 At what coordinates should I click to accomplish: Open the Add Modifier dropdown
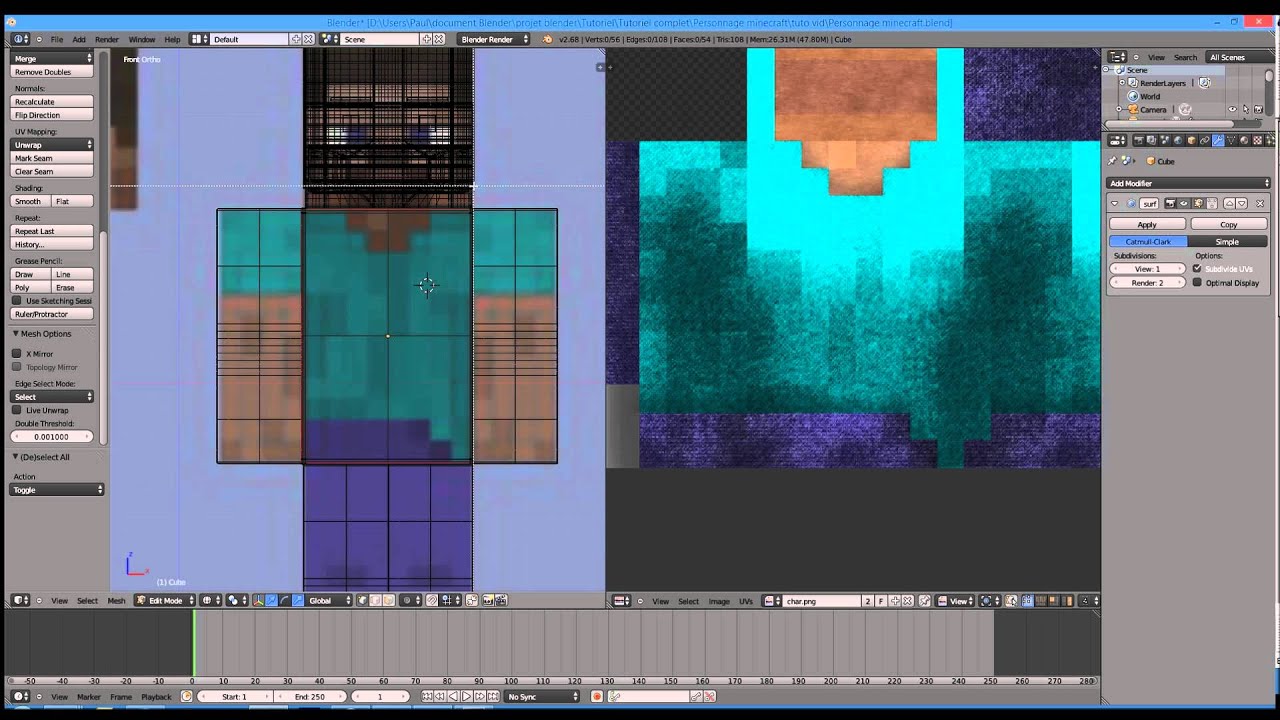[x=1188, y=183]
